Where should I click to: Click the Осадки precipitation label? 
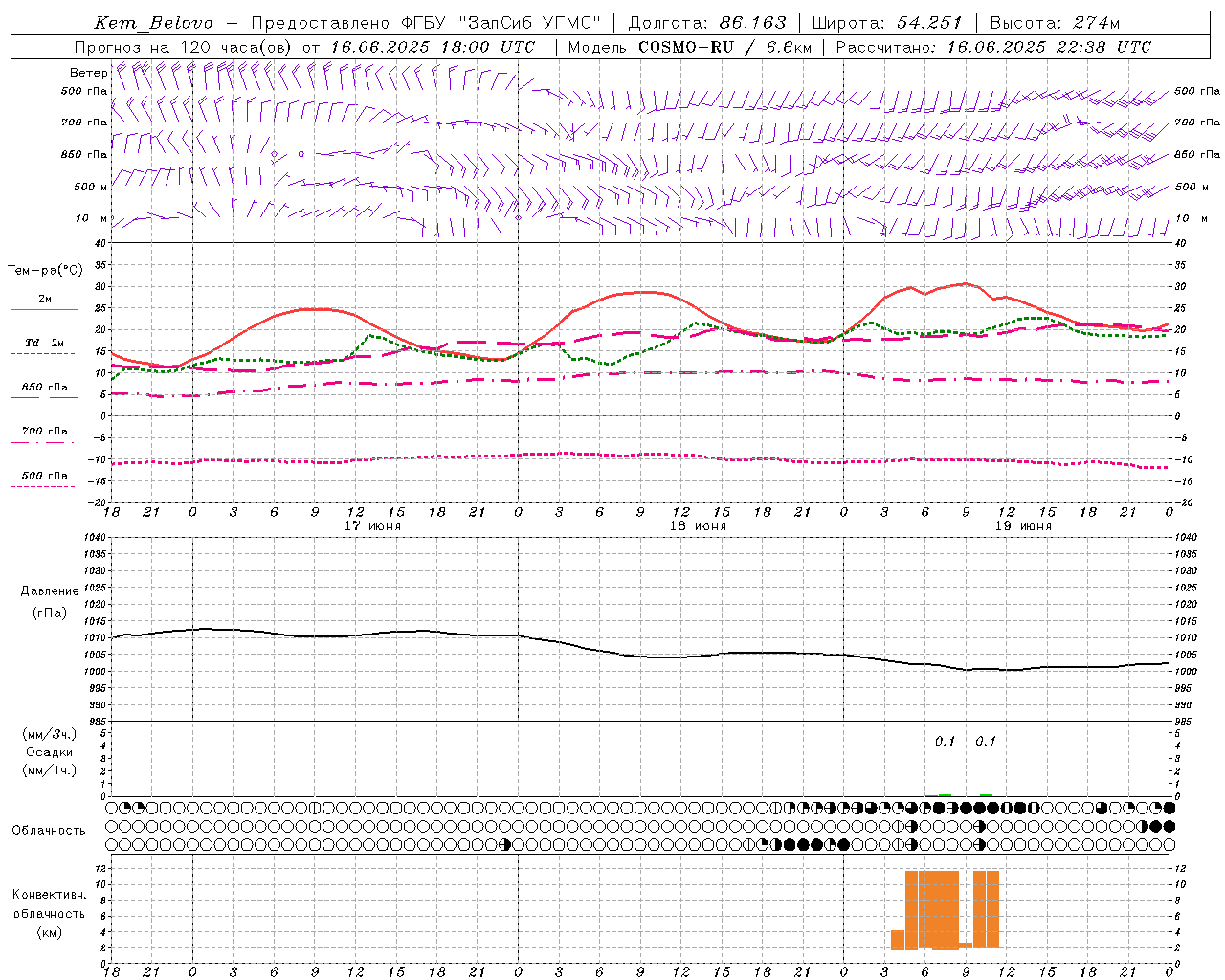[x=50, y=752]
